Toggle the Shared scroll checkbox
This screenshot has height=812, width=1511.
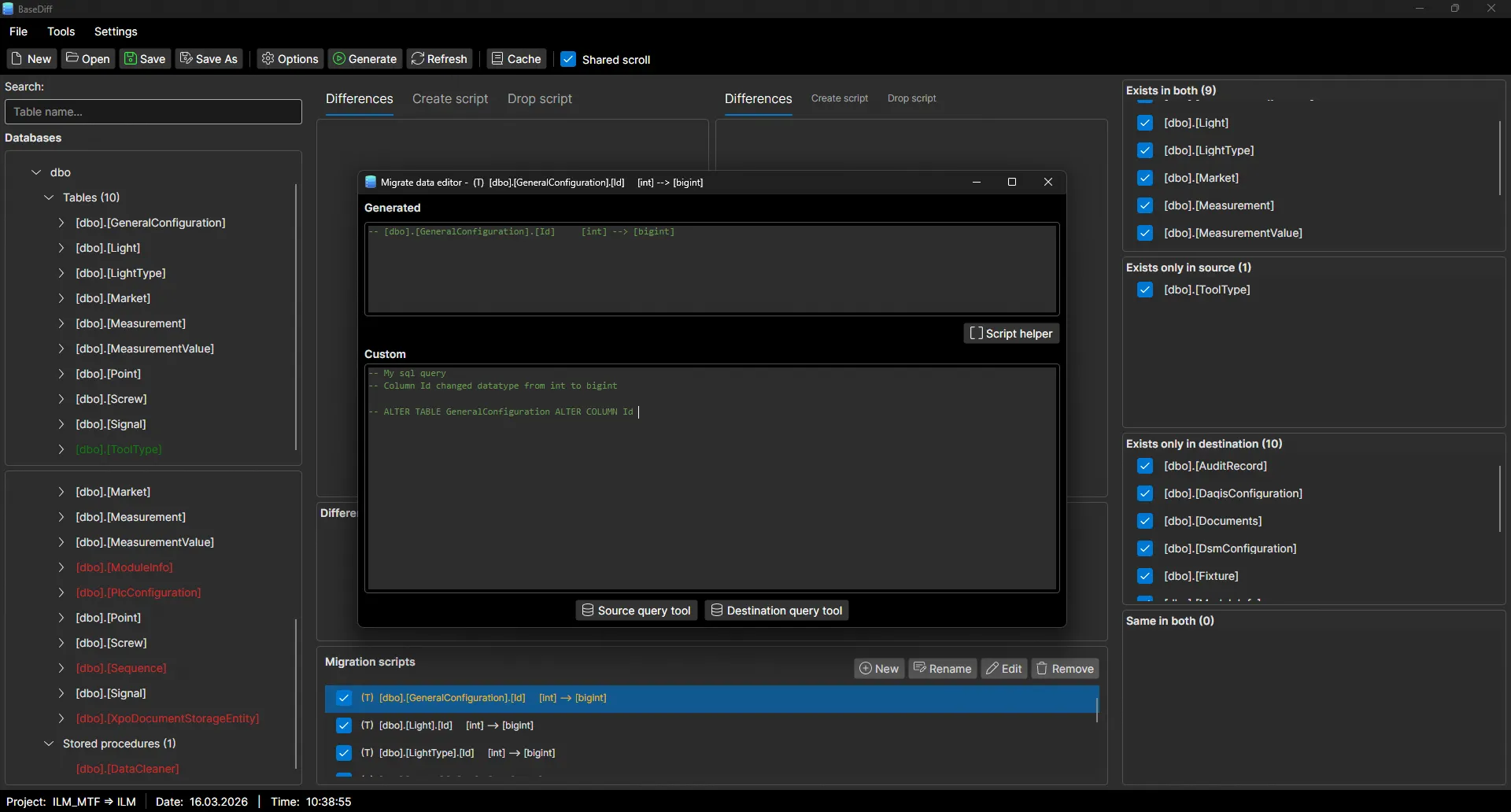click(x=570, y=59)
